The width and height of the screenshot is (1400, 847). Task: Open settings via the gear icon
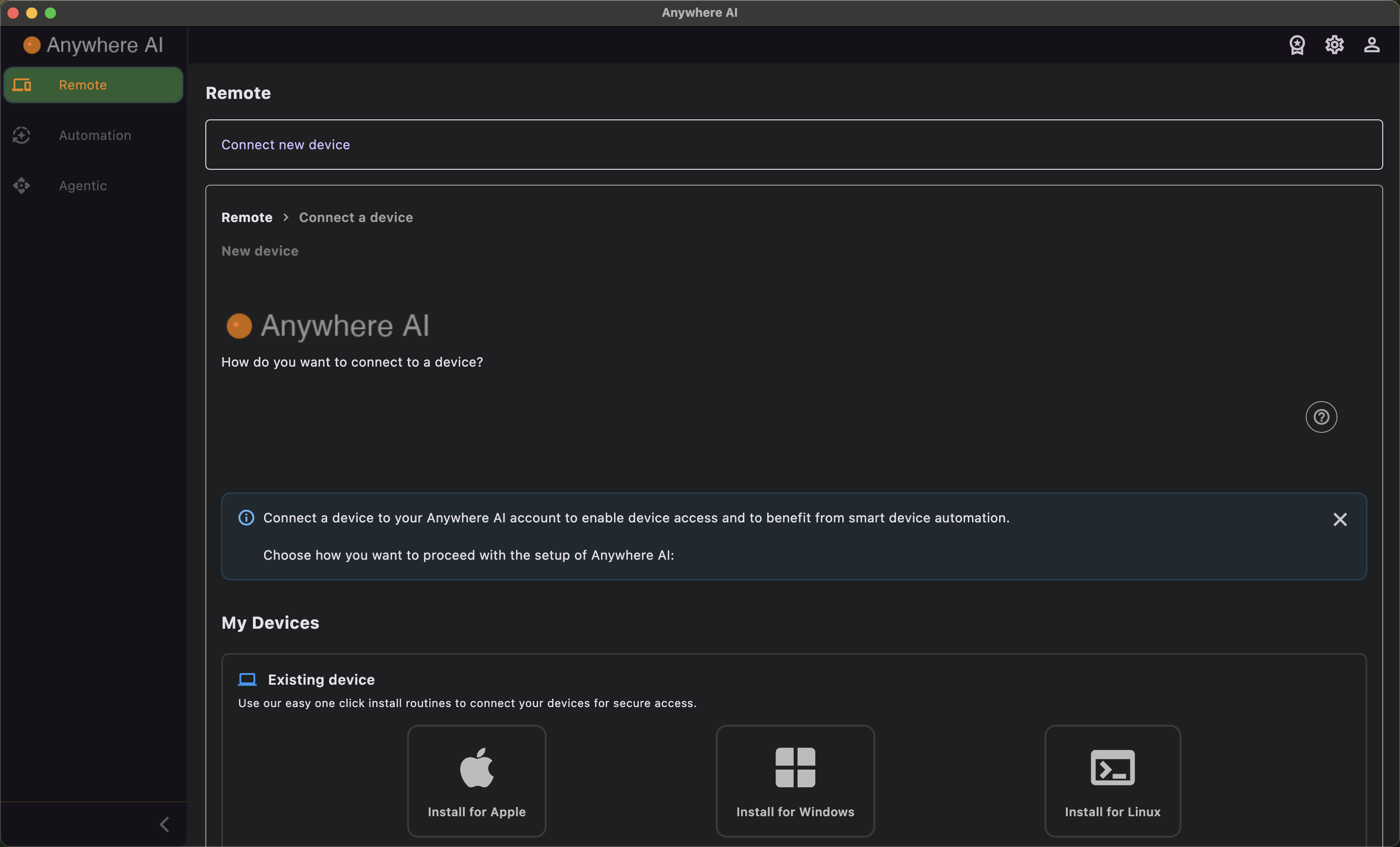coord(1335,45)
